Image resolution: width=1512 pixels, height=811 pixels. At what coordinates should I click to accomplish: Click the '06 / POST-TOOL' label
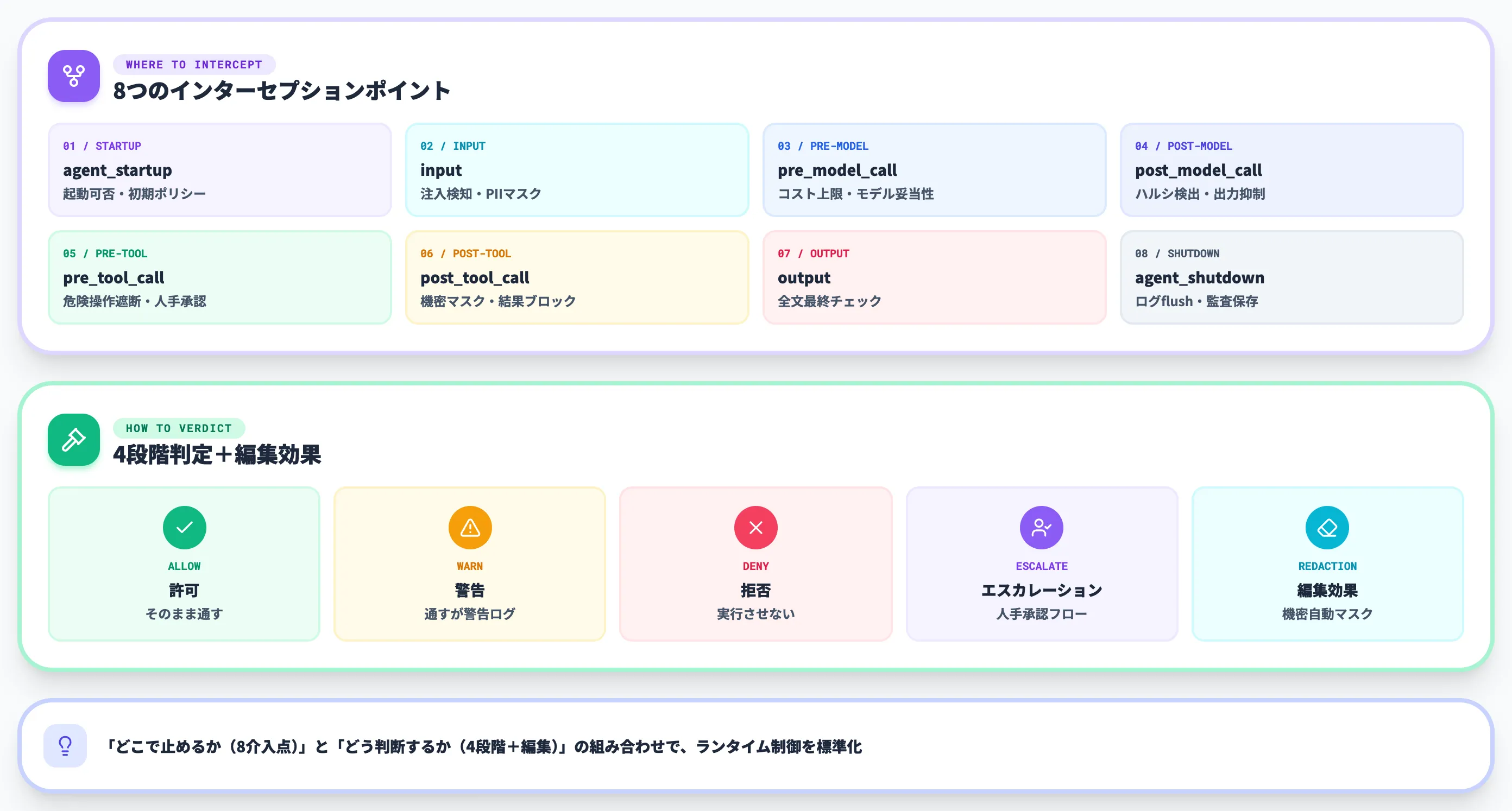(x=465, y=254)
